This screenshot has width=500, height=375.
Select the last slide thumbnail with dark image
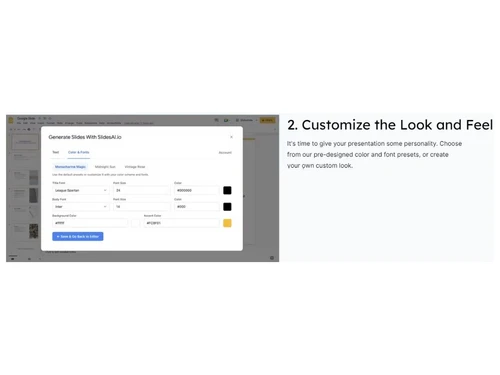pos(26,231)
